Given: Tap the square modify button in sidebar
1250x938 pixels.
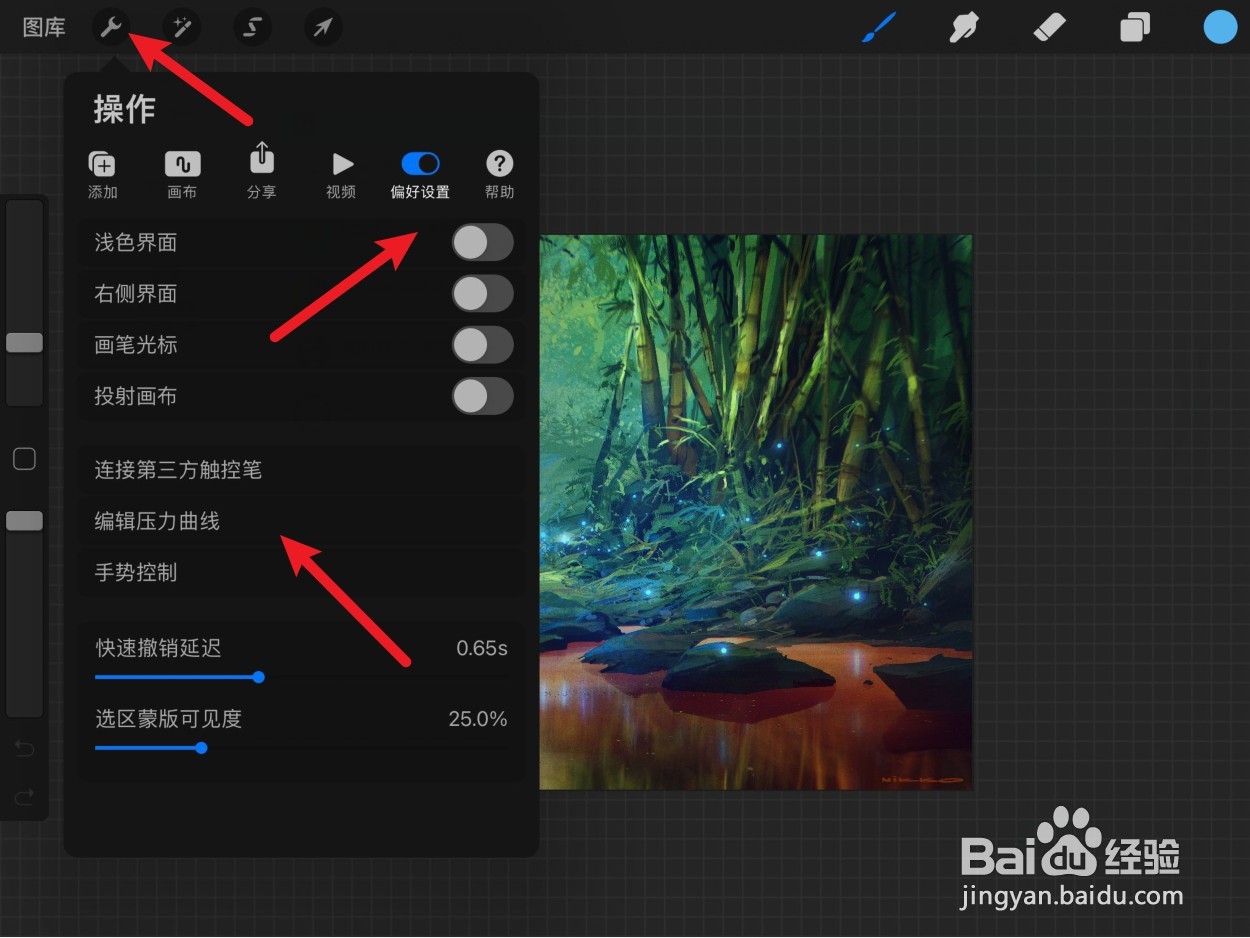Looking at the screenshot, I should click(x=24, y=459).
